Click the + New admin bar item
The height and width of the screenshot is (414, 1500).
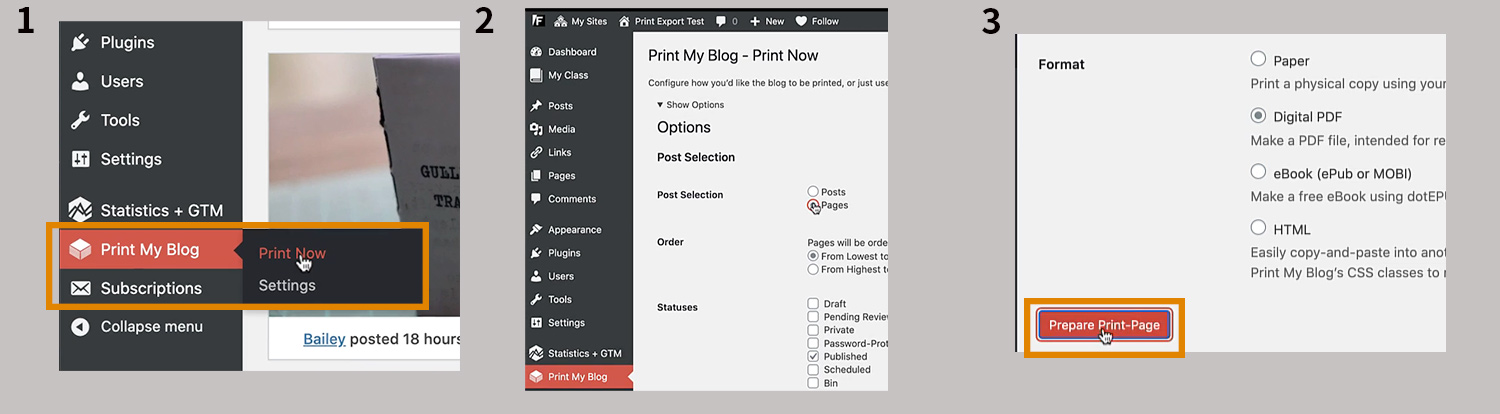(x=767, y=21)
